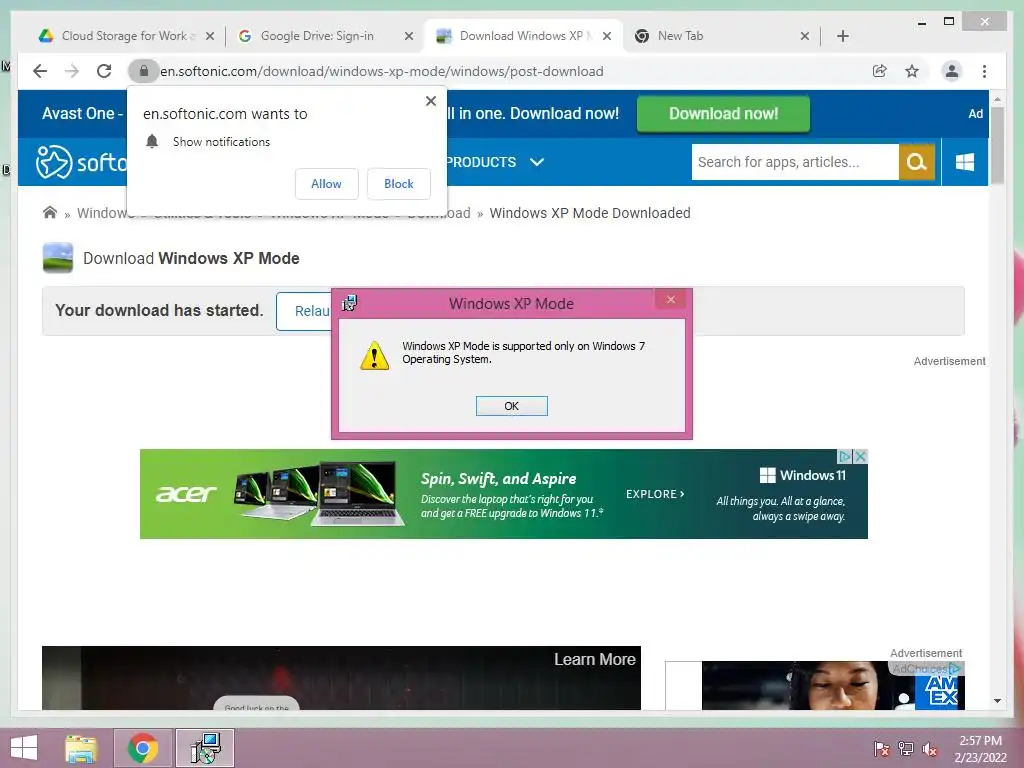Open the Chrome profile avatar icon
This screenshot has height=768, width=1024.
coord(952,71)
